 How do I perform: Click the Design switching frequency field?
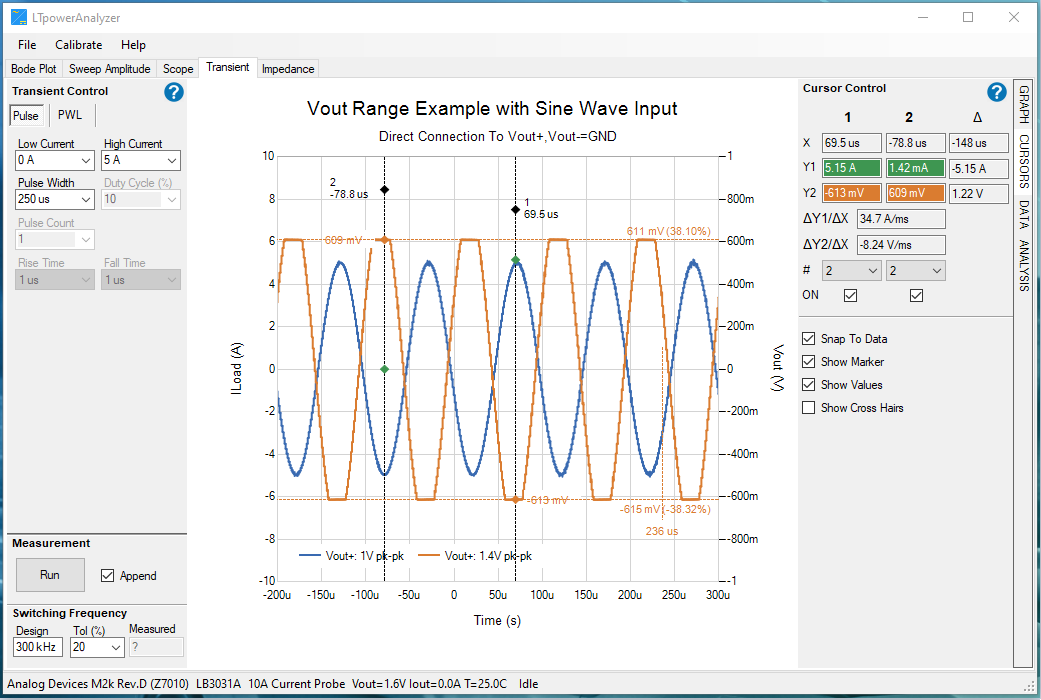(37, 648)
